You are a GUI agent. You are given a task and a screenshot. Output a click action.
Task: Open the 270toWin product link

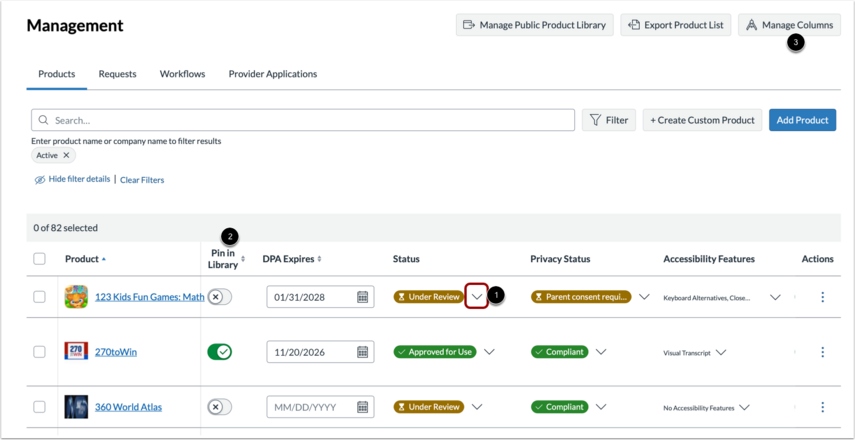coord(116,352)
